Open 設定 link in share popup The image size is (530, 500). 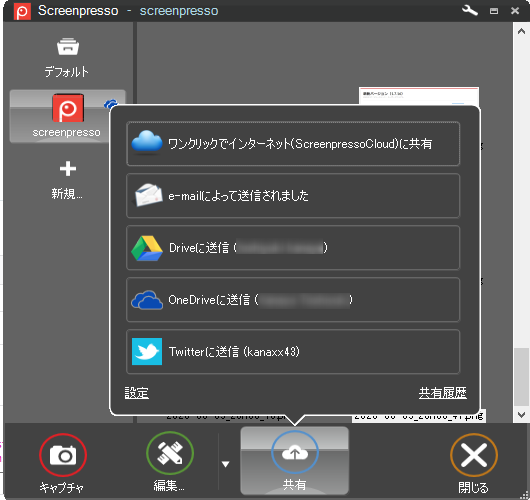tap(137, 393)
